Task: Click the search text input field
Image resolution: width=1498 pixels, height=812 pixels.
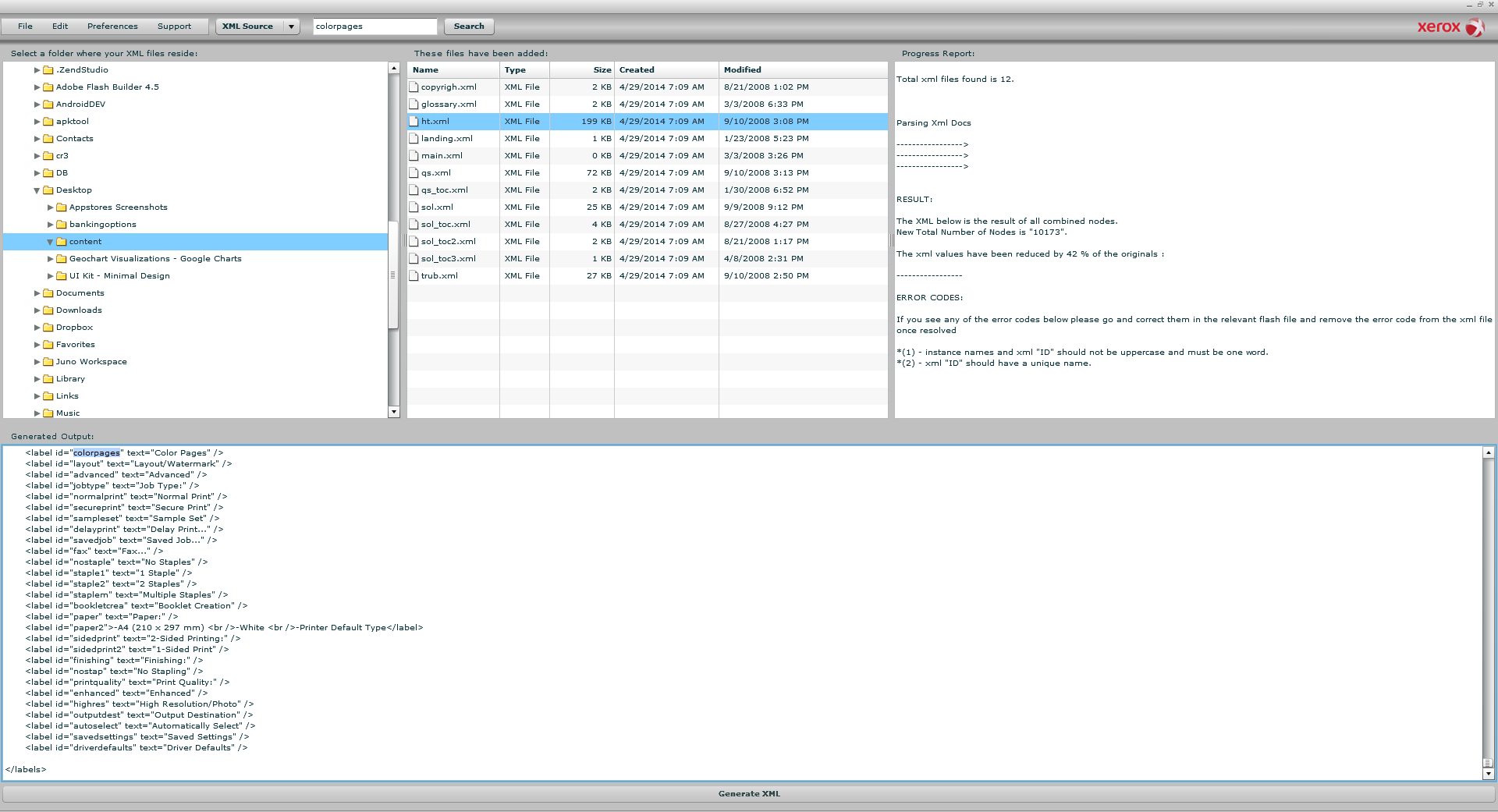Action: coord(374,27)
